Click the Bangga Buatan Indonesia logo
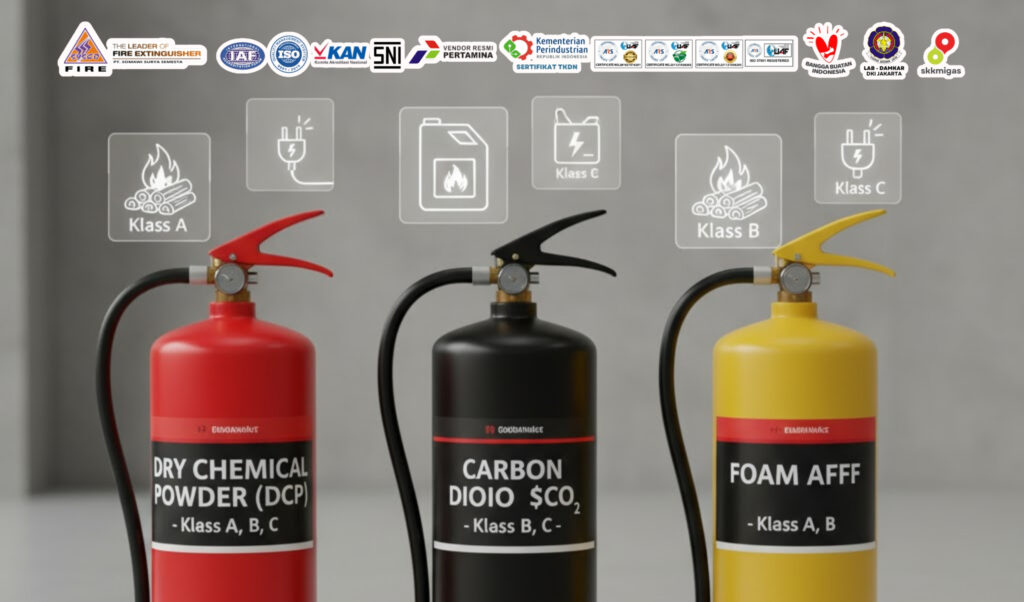This screenshot has width=1024, height=602. tap(825, 51)
